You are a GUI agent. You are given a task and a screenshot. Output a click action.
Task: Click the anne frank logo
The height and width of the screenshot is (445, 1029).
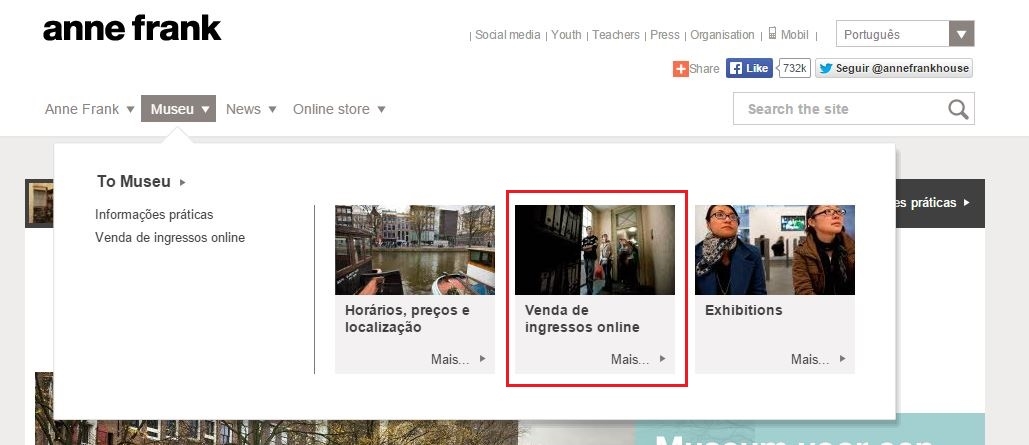(132, 30)
